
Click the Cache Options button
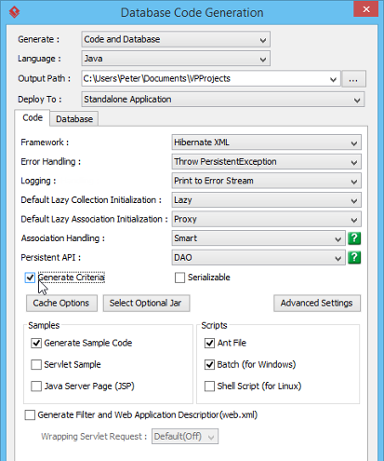(x=62, y=303)
